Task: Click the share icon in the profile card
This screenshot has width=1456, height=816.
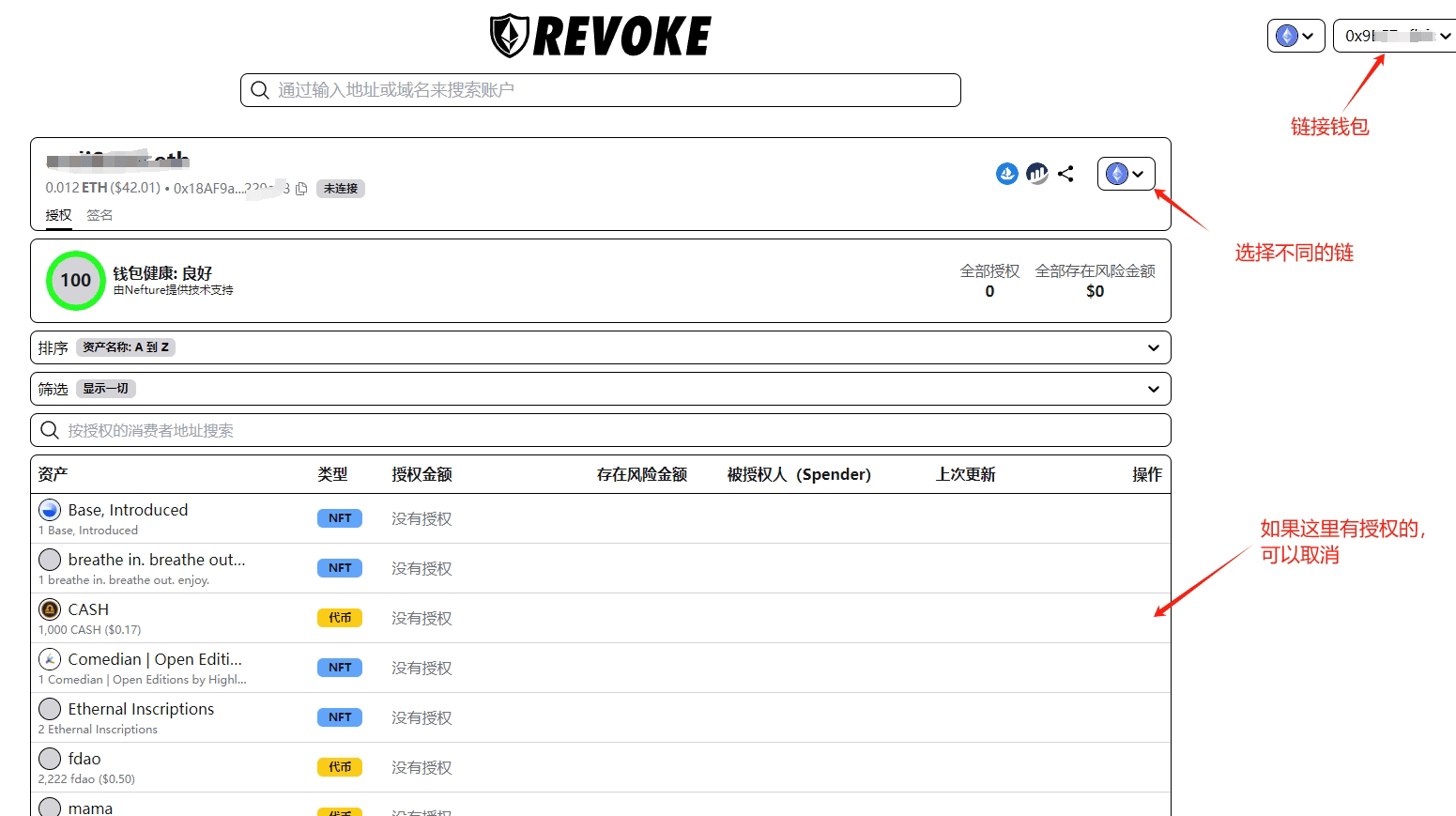Action: [1065, 174]
